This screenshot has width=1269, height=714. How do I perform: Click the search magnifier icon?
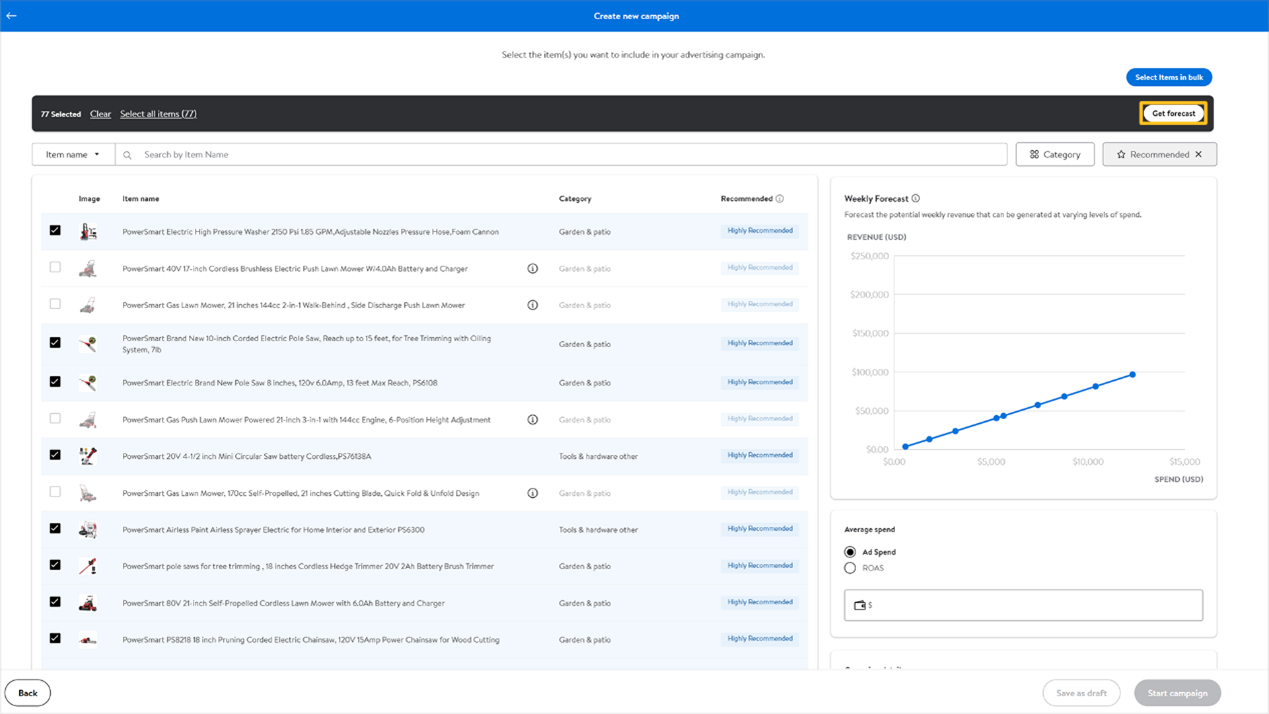tap(128, 155)
